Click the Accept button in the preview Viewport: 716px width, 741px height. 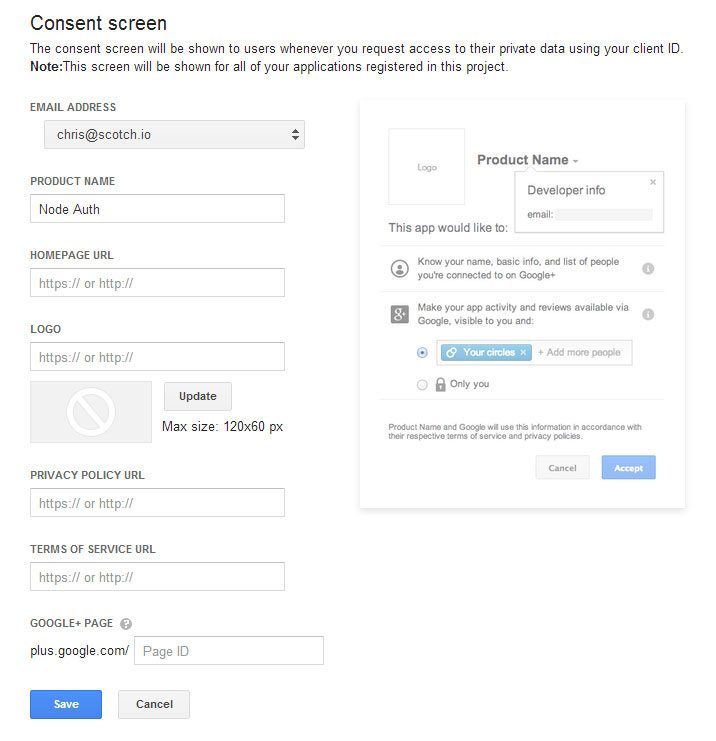point(628,468)
